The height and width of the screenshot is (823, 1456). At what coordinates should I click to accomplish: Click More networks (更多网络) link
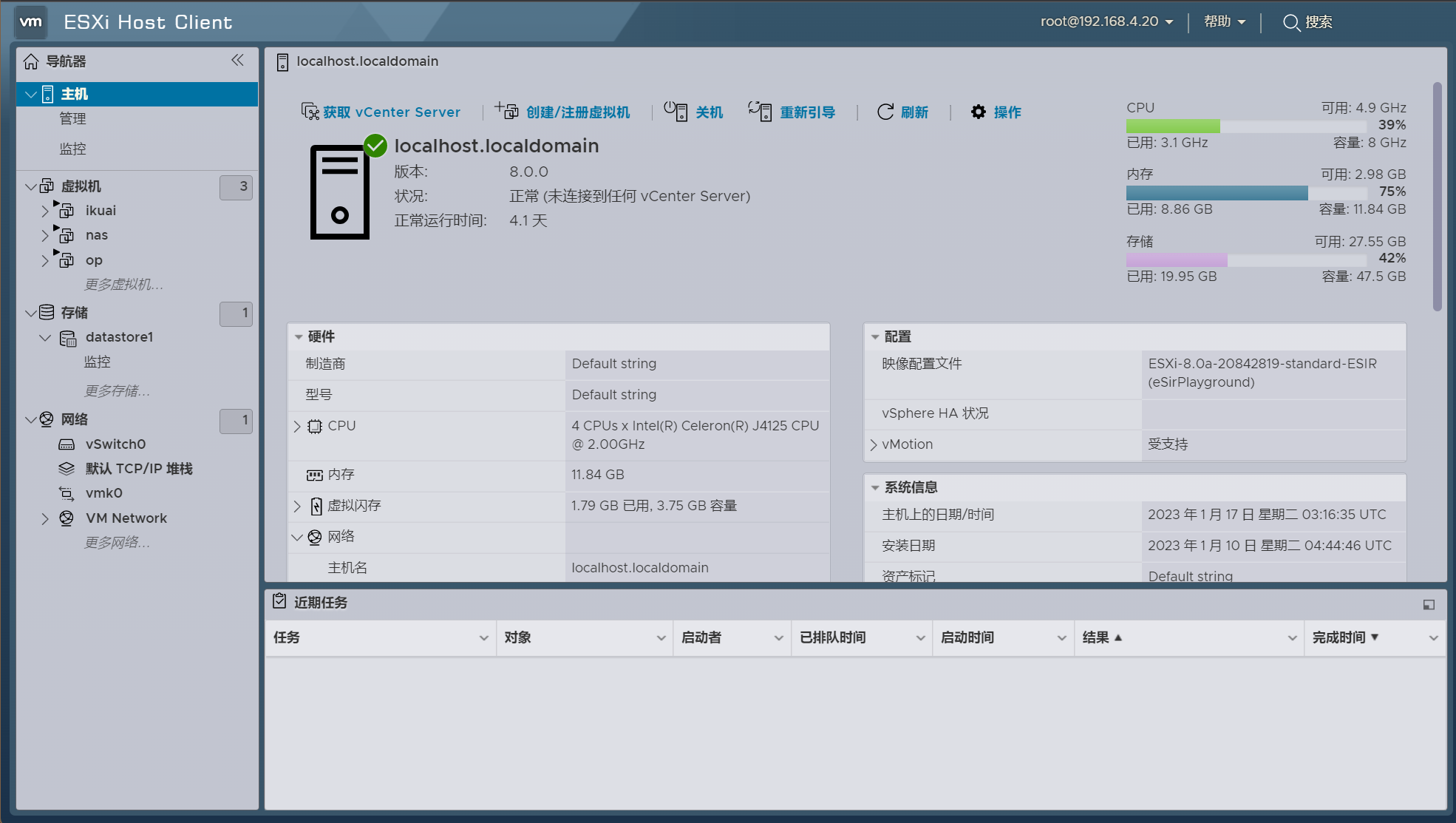click(117, 543)
